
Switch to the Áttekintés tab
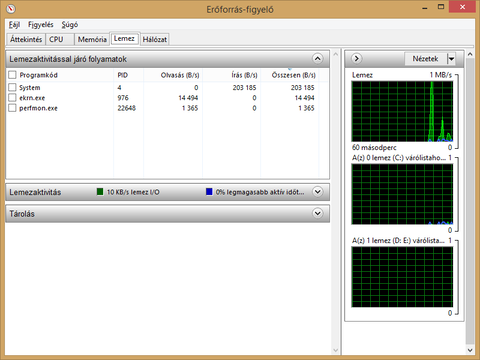[26, 39]
